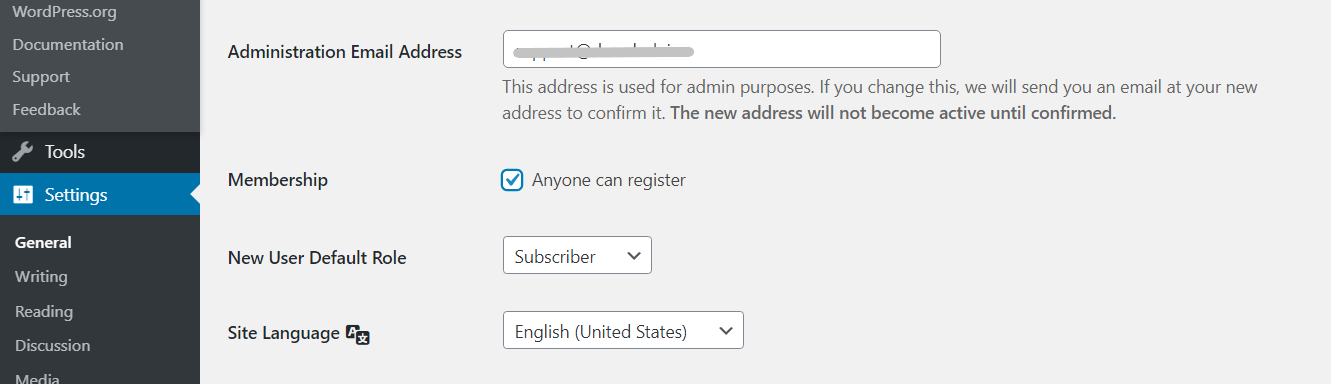Click the Administration Email Address field
The width and height of the screenshot is (1331, 384).
coord(721,49)
